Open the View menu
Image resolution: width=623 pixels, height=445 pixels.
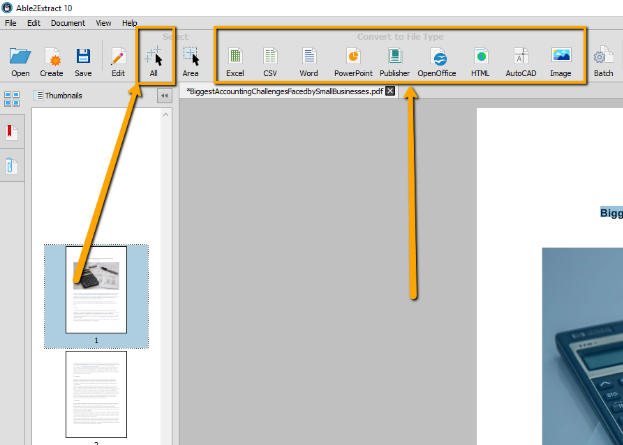coord(103,23)
